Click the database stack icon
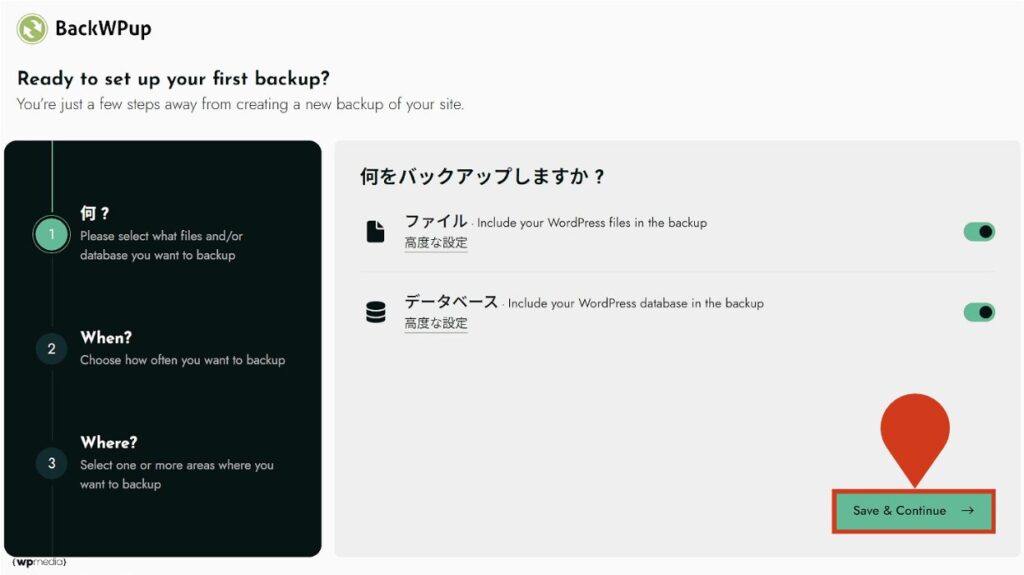This screenshot has width=1024, height=575. point(375,313)
